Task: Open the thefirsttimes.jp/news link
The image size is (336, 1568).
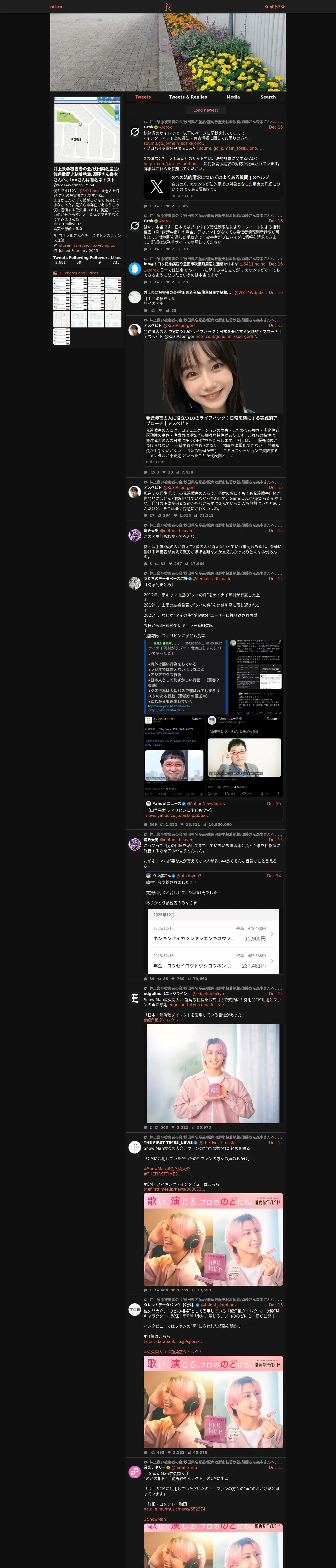Action: tap(174, 1189)
